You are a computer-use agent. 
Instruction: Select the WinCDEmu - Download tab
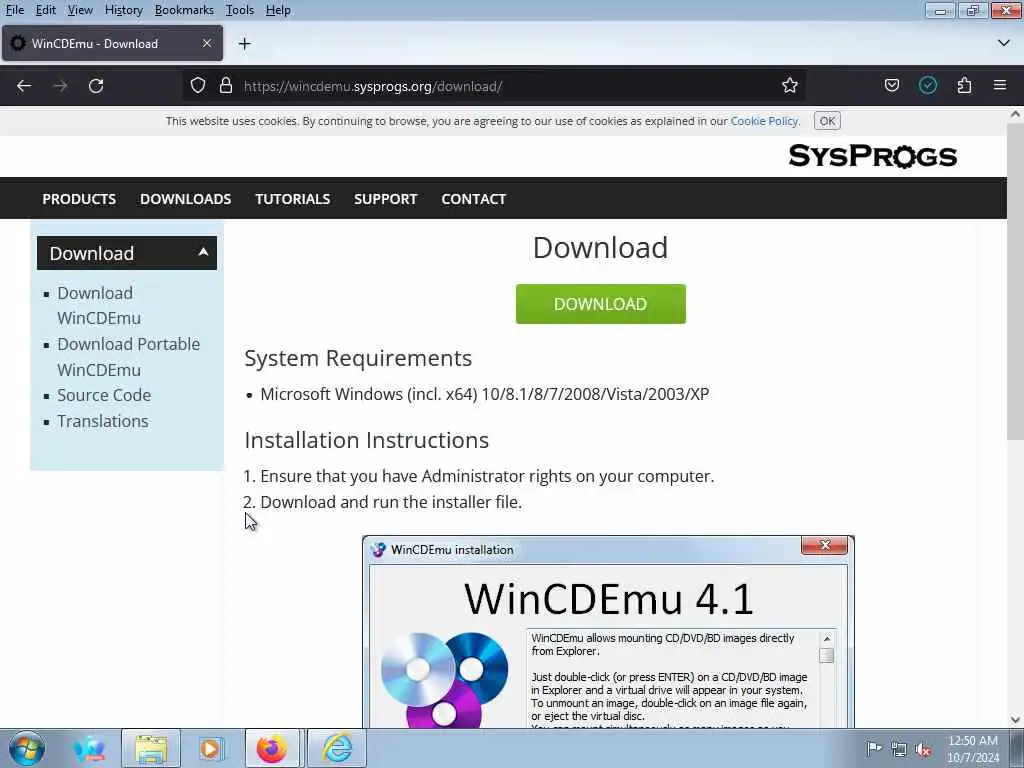112,43
